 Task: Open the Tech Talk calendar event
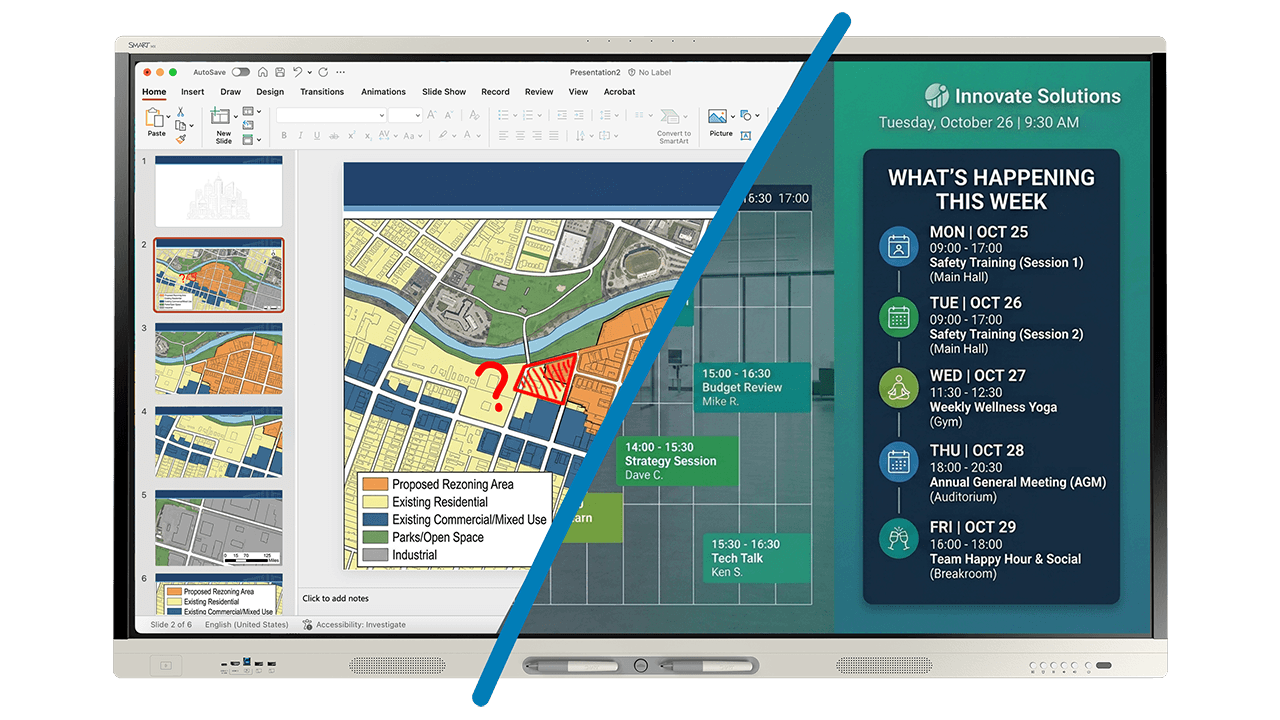coord(758,558)
